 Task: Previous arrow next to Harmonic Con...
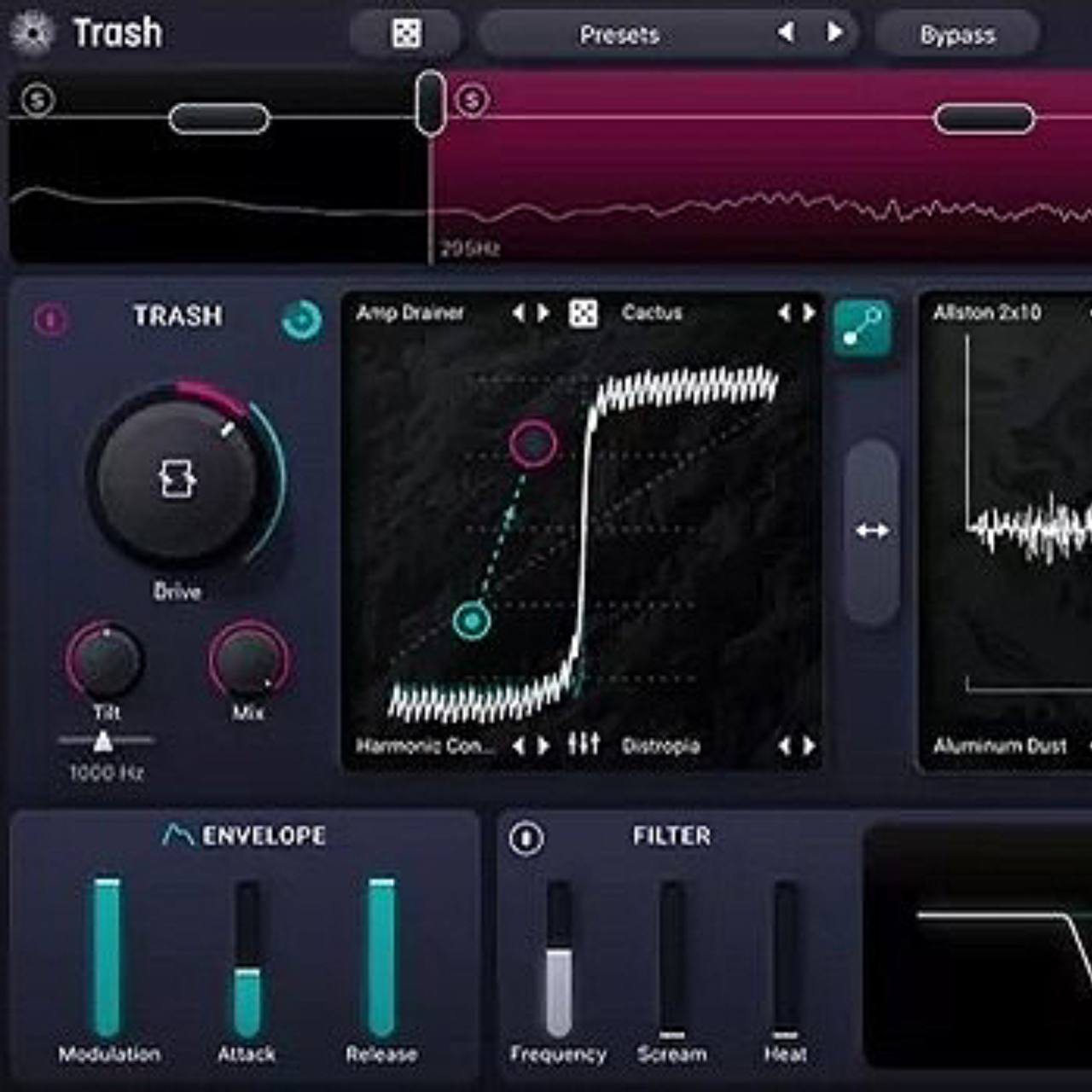pos(518,746)
